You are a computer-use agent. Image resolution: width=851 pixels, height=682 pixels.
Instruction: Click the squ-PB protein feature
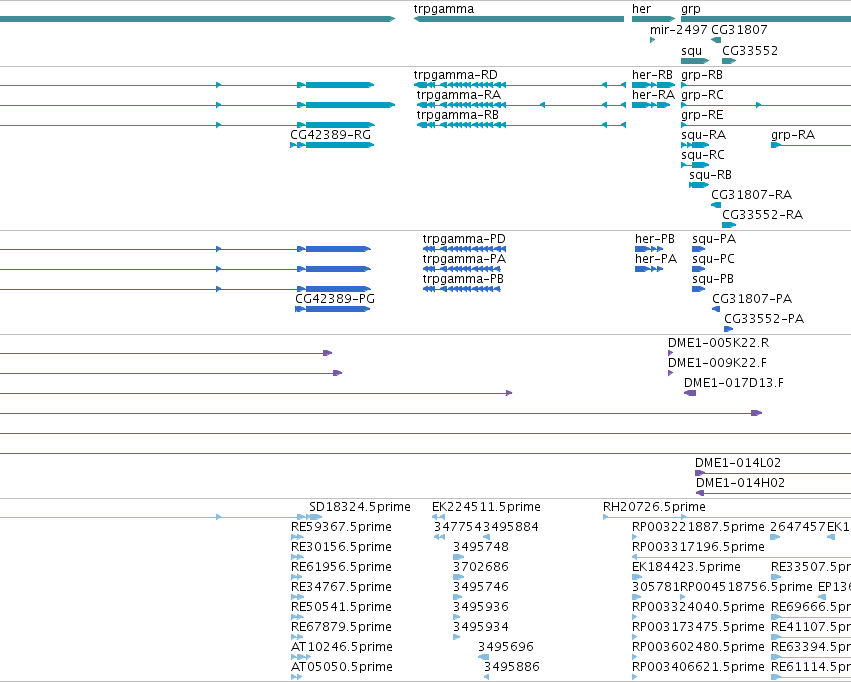pyautogui.click(x=698, y=289)
